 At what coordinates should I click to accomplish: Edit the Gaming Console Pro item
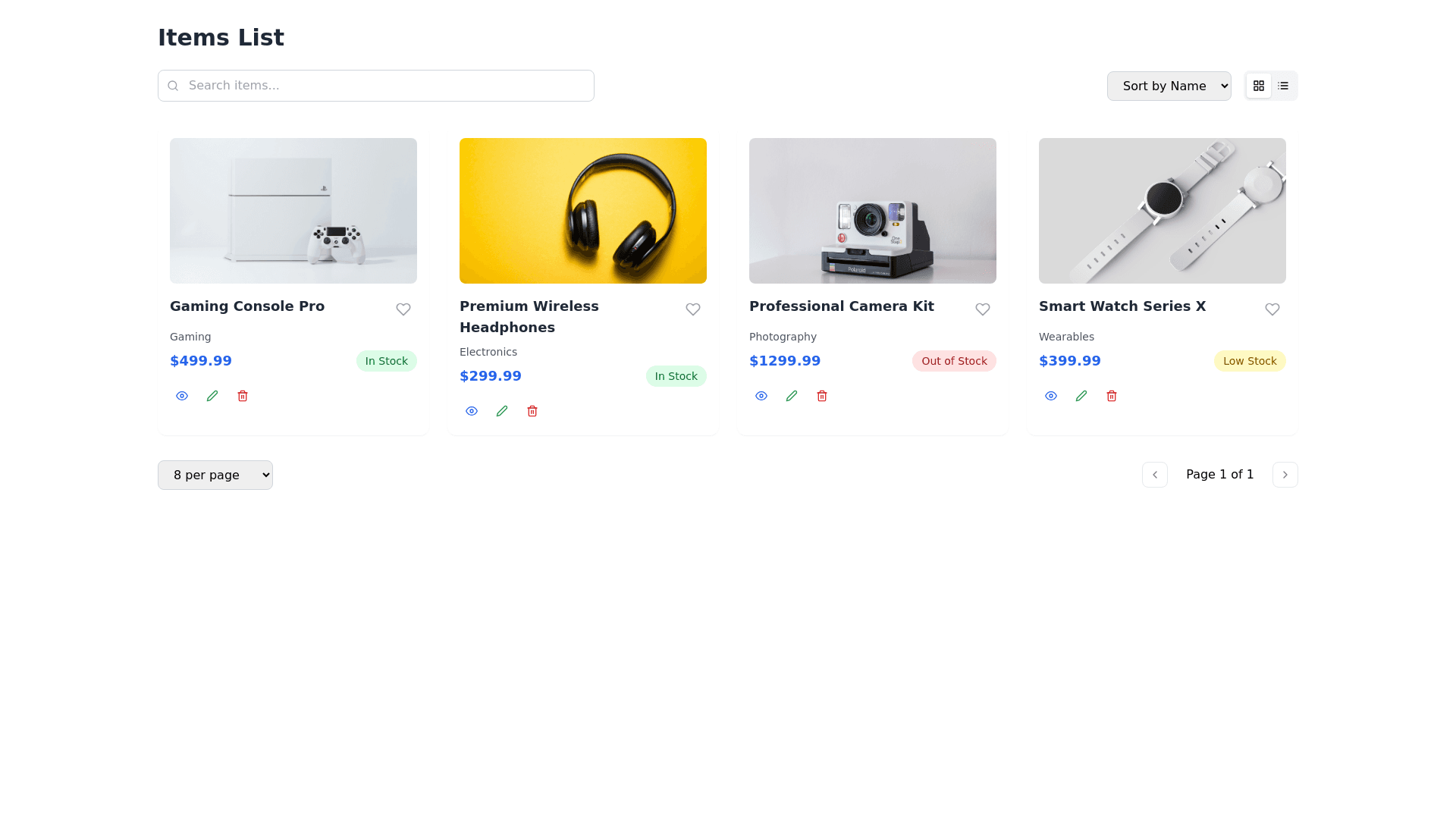212,395
